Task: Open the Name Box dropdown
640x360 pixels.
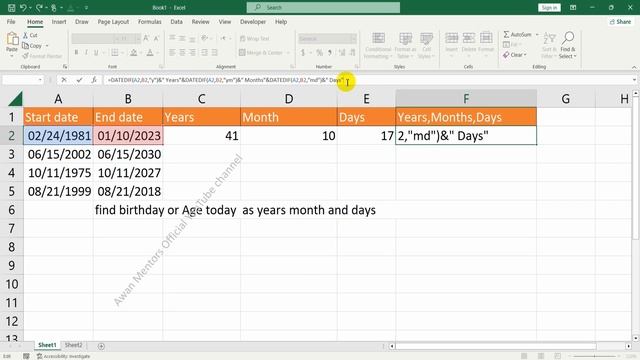Action: 40,80
